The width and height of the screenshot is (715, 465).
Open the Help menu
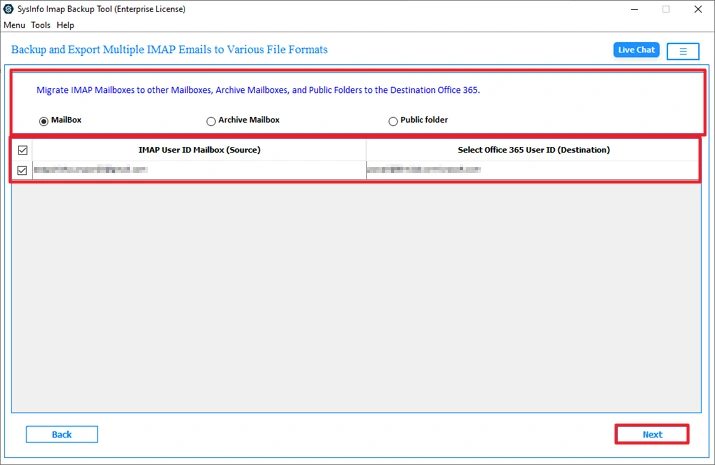[65, 25]
